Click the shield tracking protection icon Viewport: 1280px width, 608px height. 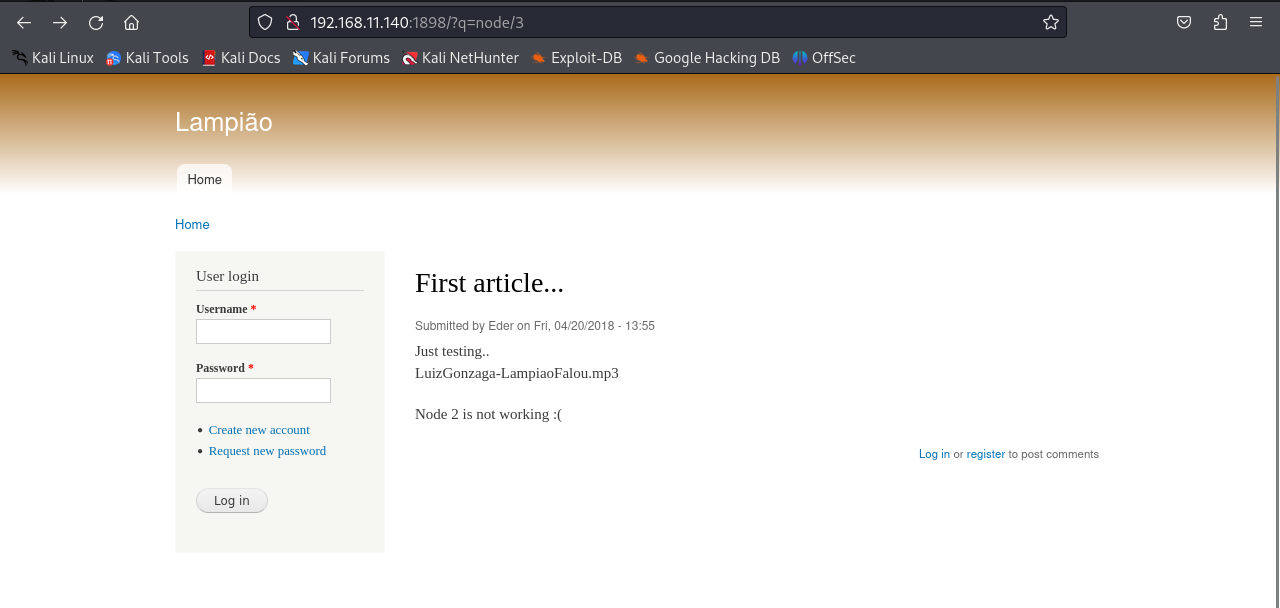265,22
